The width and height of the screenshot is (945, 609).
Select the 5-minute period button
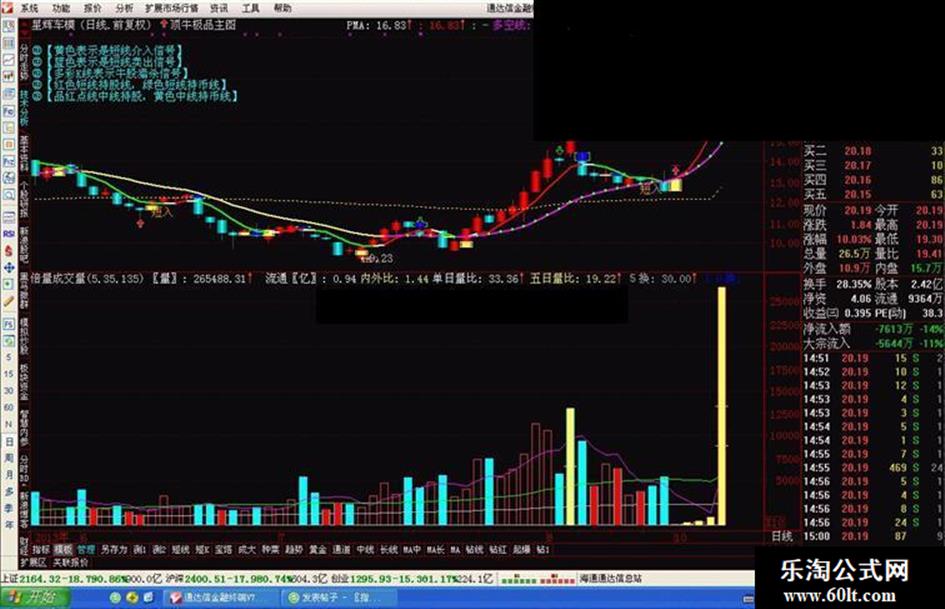[x=8, y=357]
